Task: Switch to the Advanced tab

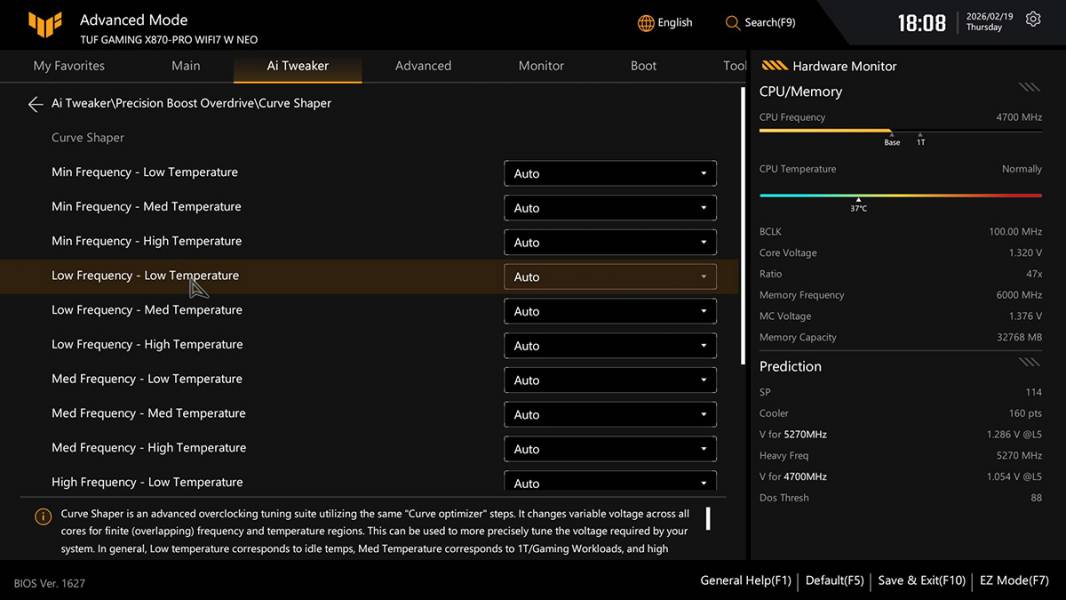Action: pos(423,66)
